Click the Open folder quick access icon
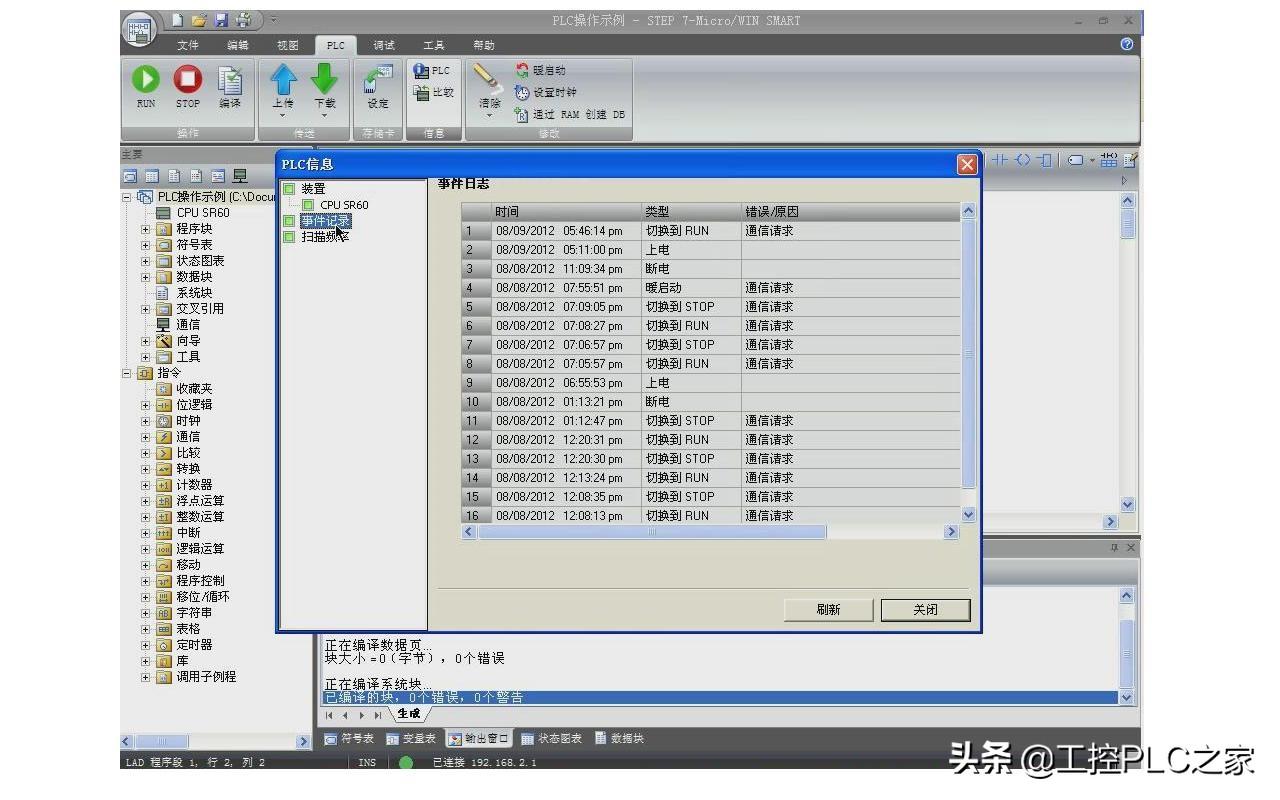This screenshot has width=1280, height=800. pyautogui.click(x=199, y=20)
